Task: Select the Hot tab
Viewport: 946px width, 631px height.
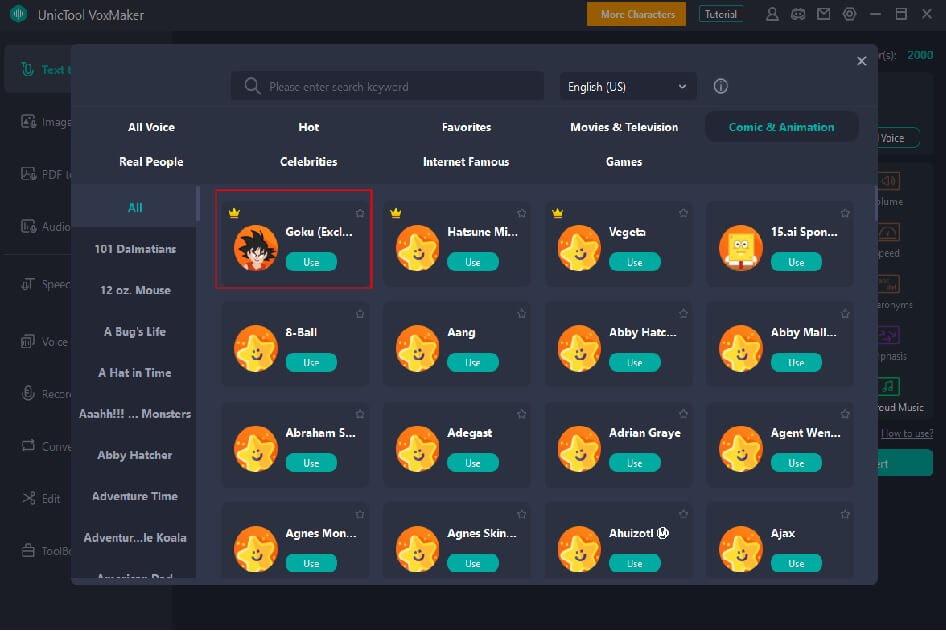Action: (x=308, y=127)
